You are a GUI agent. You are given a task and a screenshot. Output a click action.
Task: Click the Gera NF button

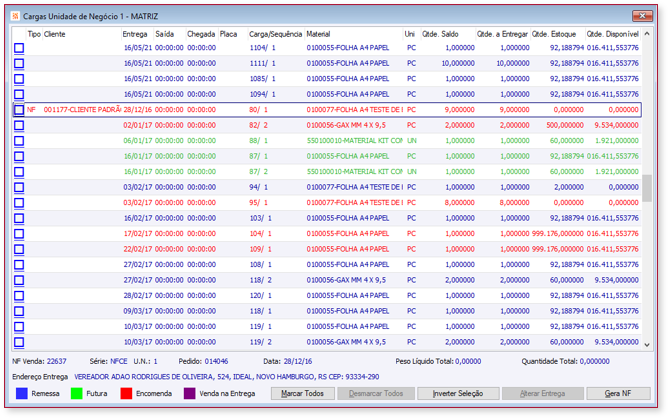coord(618,393)
